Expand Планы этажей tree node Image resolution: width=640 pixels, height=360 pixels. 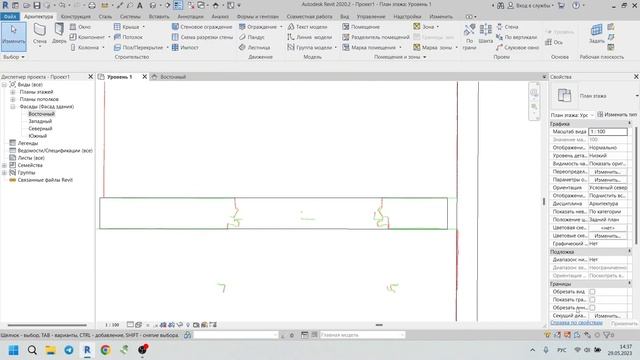[13, 92]
